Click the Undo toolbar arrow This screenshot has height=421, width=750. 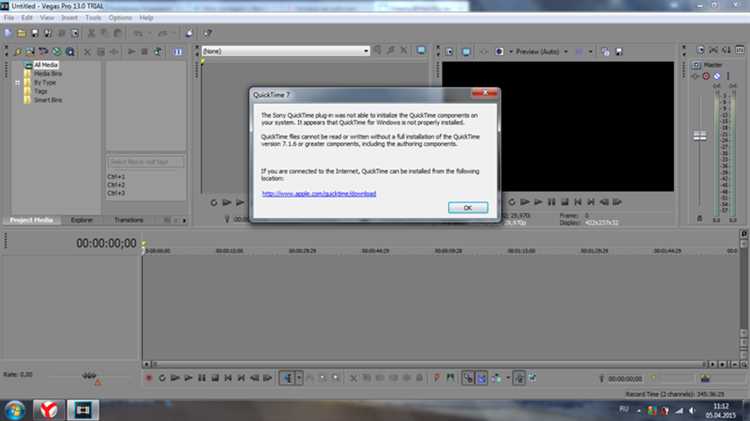(138, 33)
